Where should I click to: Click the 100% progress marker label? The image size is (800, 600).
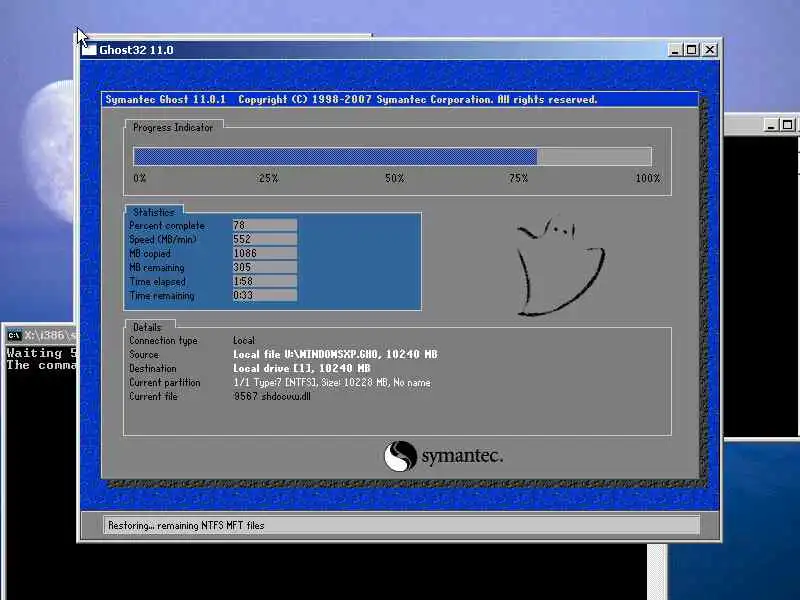pyautogui.click(x=647, y=178)
